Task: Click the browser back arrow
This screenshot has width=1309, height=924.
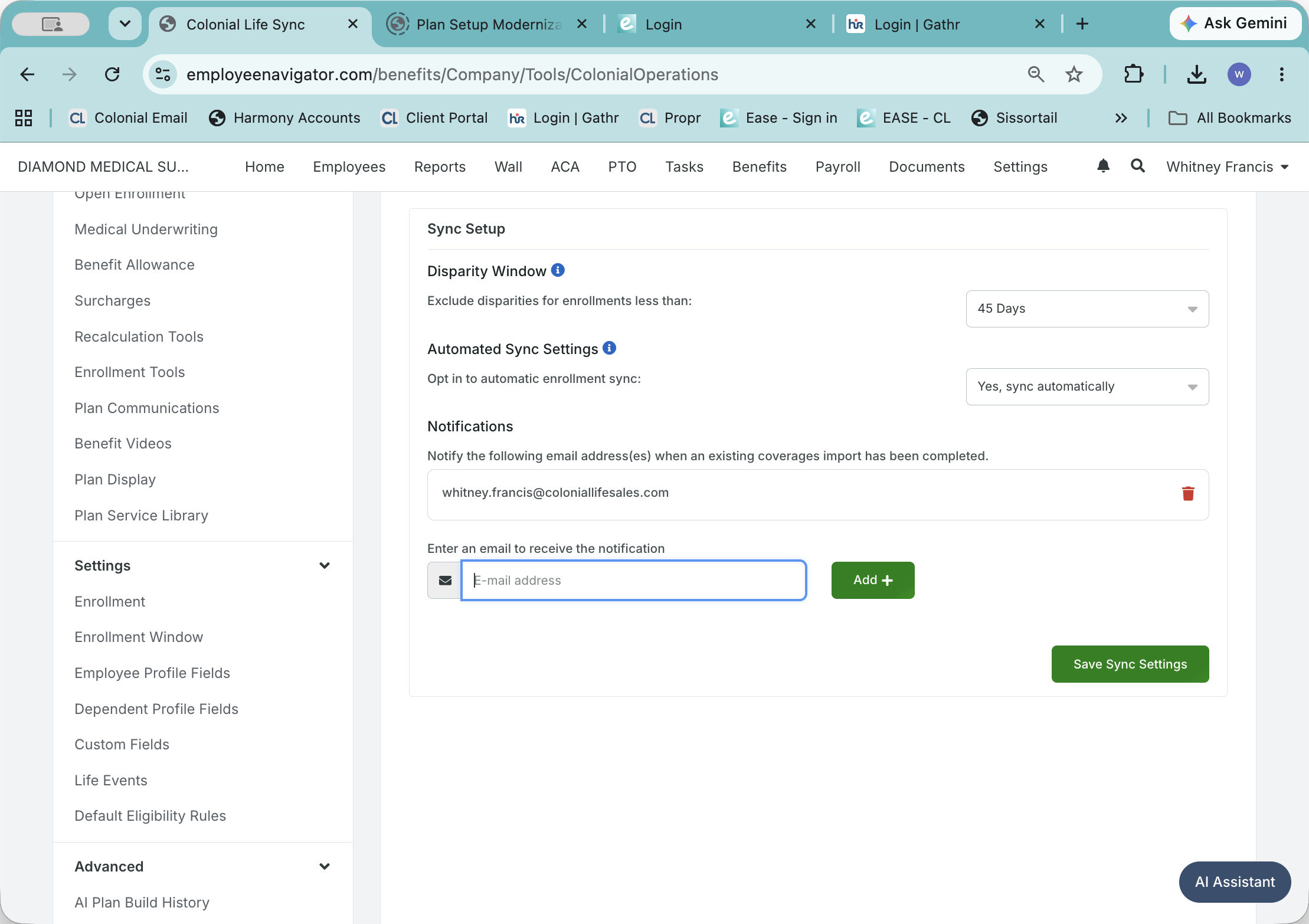Action: [x=27, y=74]
